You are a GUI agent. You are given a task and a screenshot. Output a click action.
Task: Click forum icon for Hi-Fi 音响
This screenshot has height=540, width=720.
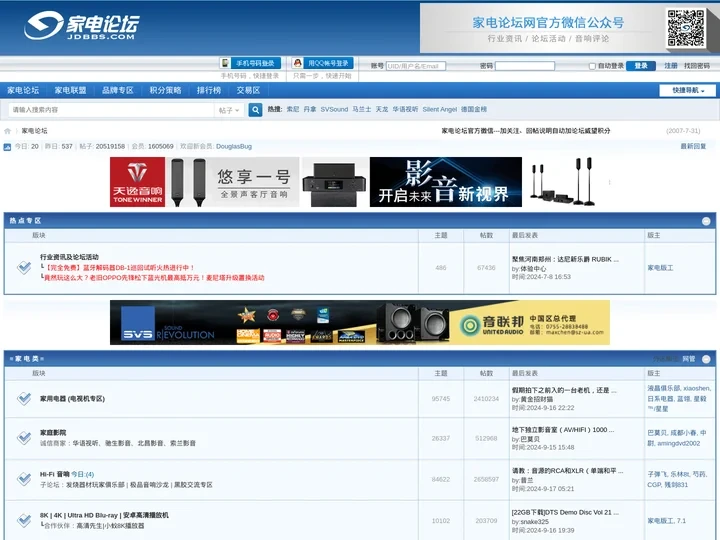click(24, 479)
